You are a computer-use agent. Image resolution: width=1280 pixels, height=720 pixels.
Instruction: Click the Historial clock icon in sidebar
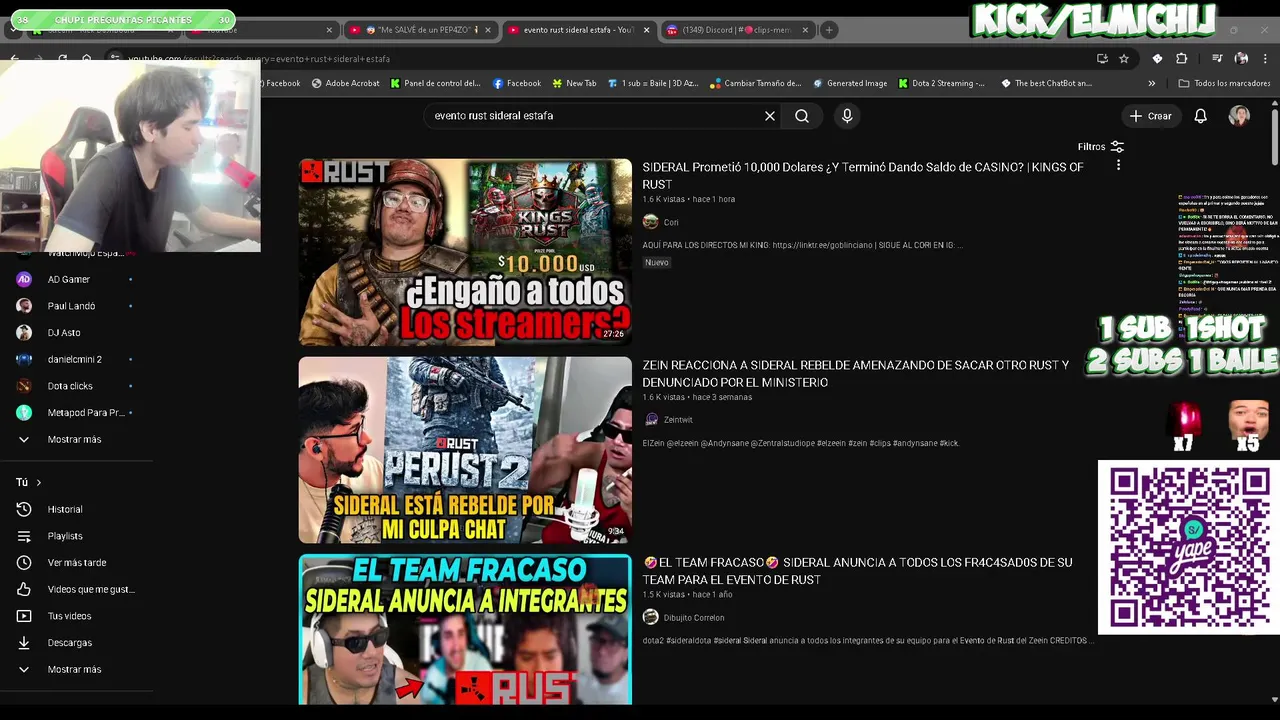click(24, 509)
